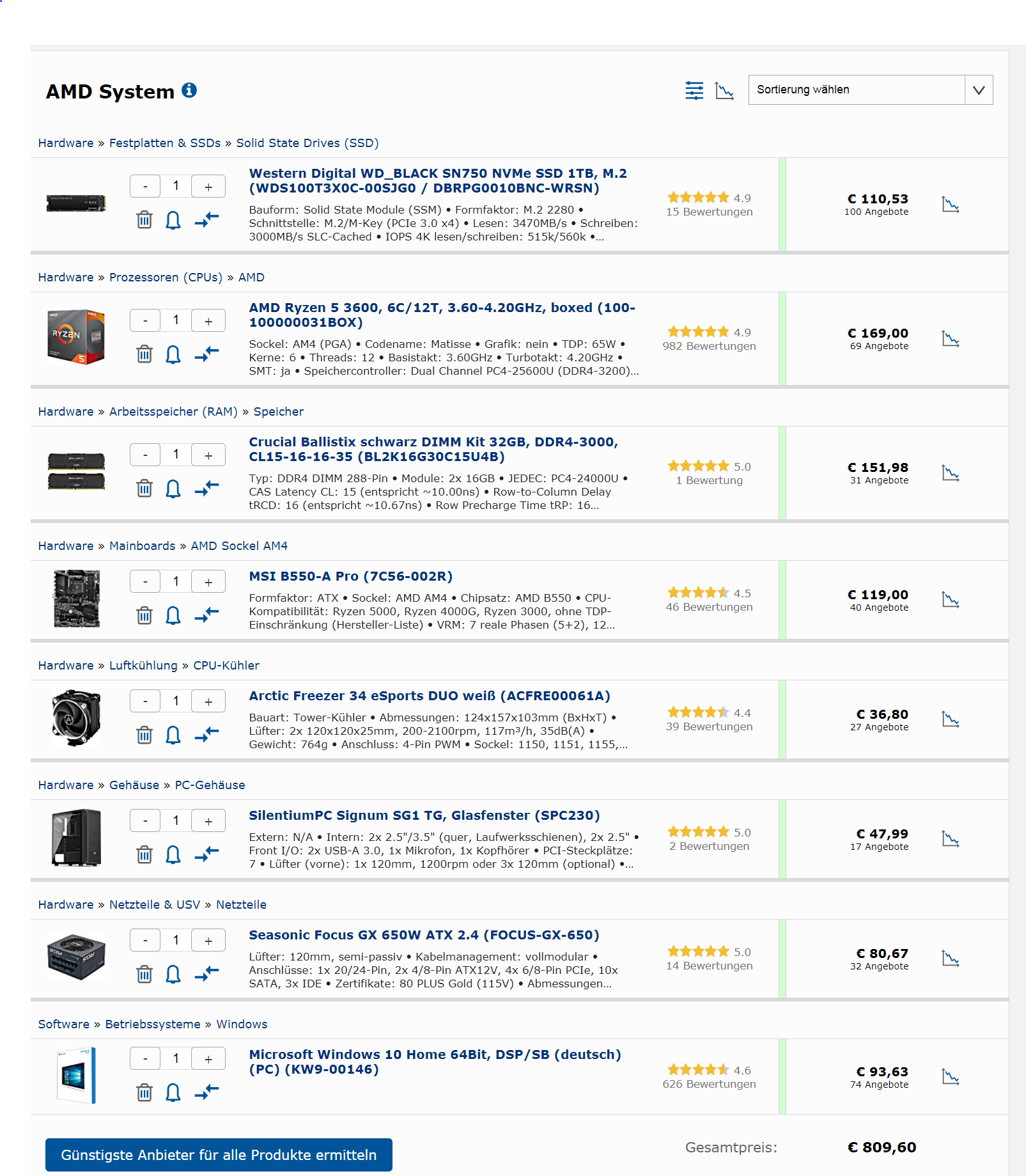The image size is (1026, 1176).
Task: Go to Arbeitsspeicher (RAM) category
Action: click(173, 411)
